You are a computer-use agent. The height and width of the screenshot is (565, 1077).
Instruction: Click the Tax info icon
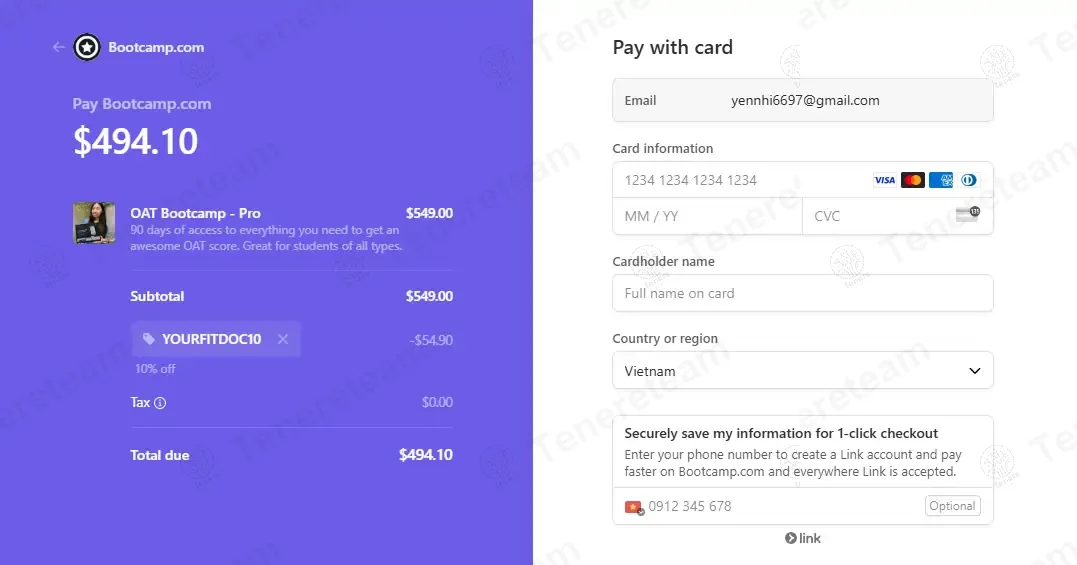pyautogui.click(x=160, y=403)
